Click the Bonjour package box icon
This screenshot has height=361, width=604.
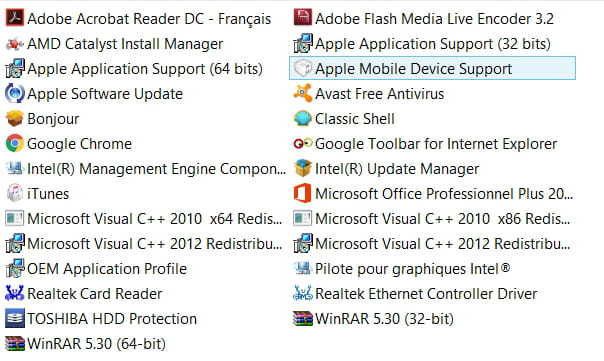tap(15, 118)
